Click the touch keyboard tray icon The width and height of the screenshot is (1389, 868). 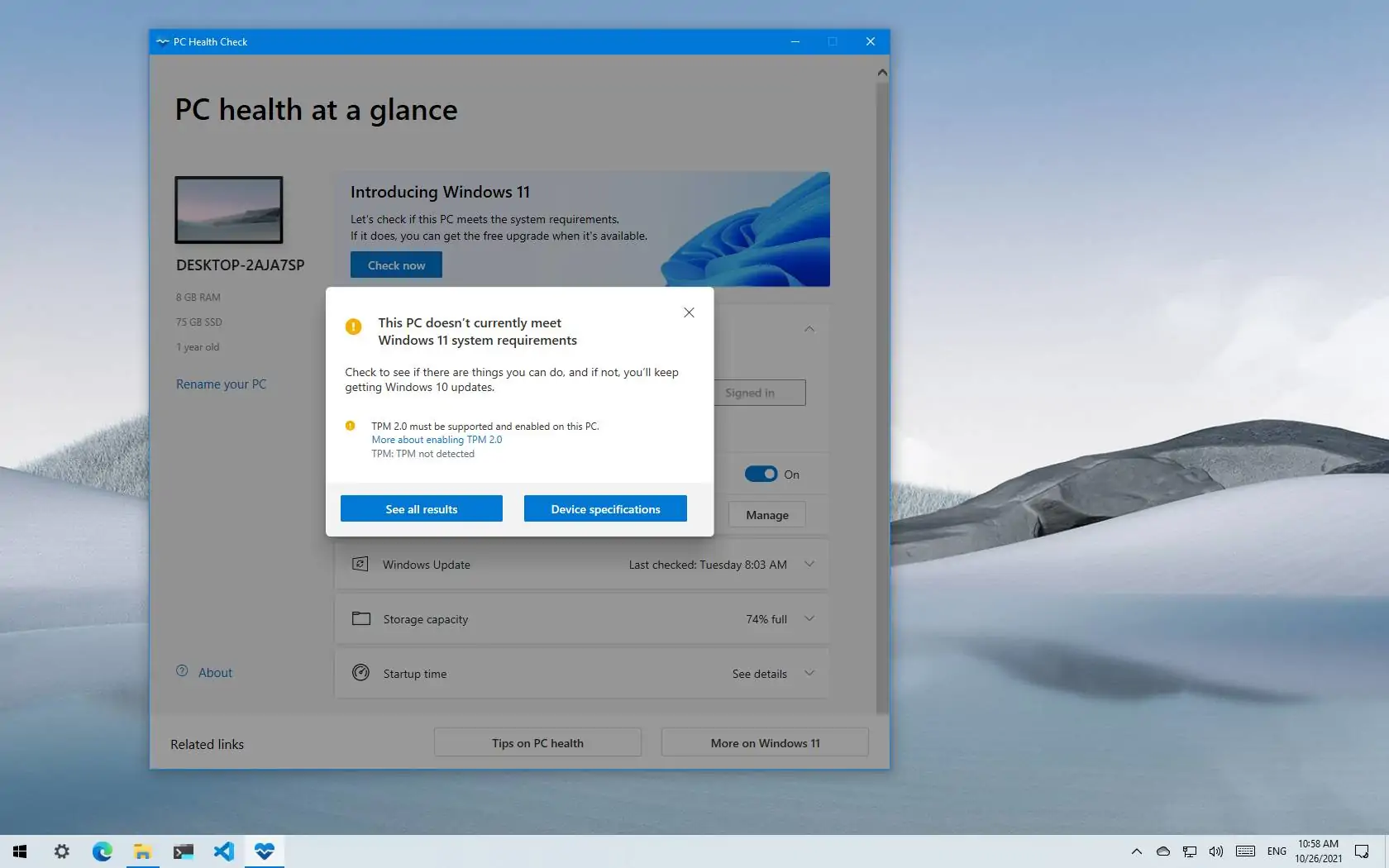1246,851
